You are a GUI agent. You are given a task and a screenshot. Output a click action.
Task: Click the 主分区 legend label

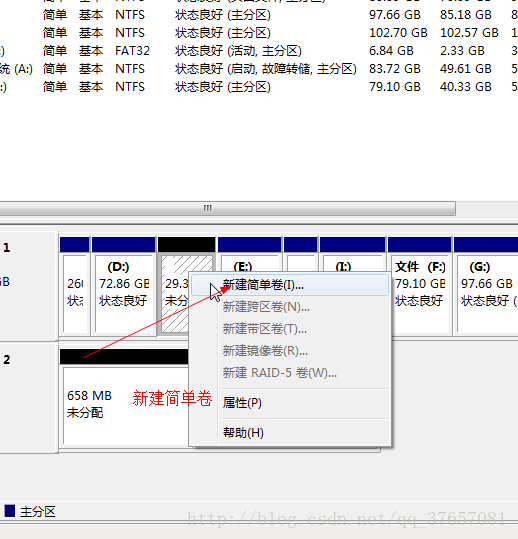pyautogui.click(x=38, y=512)
